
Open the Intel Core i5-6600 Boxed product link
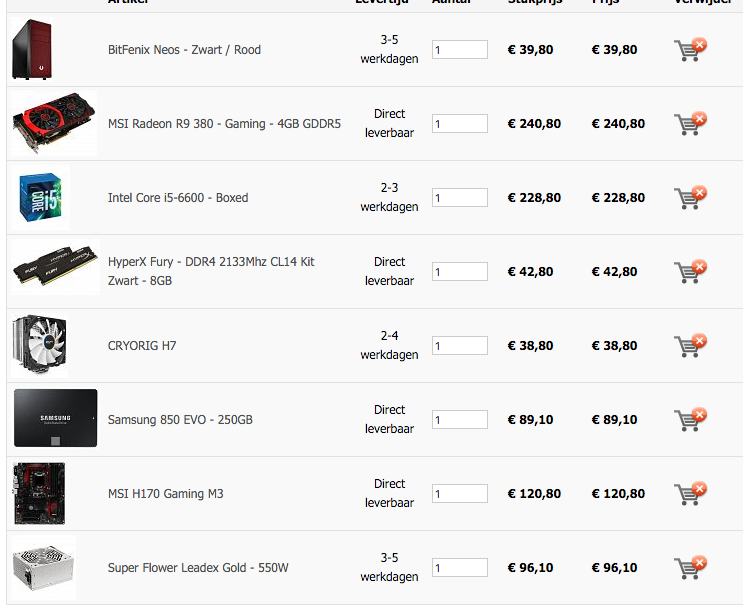coord(178,198)
